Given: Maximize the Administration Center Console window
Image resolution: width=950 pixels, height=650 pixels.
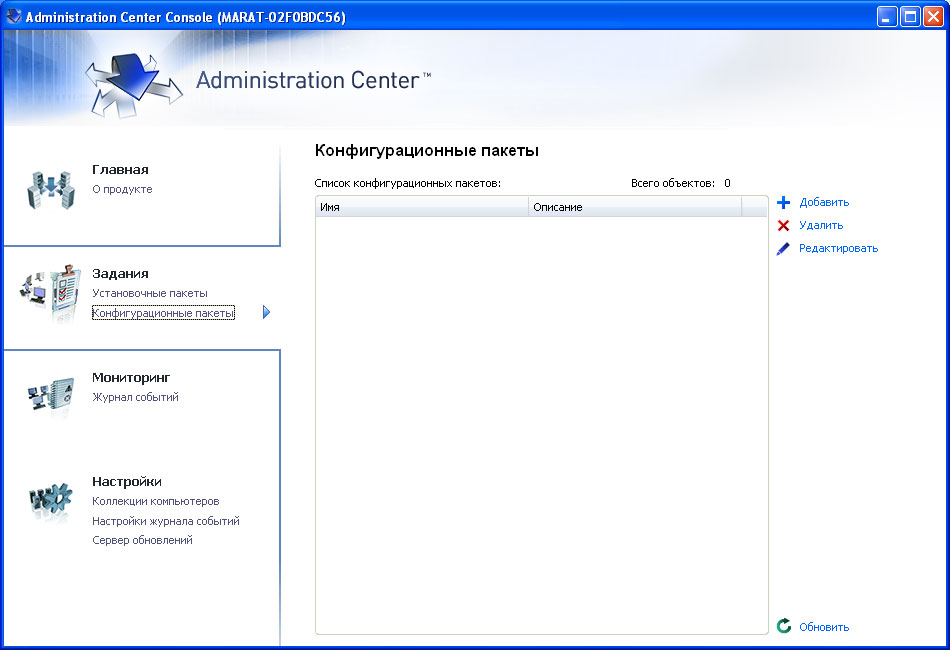Looking at the screenshot, I should tap(910, 17).
